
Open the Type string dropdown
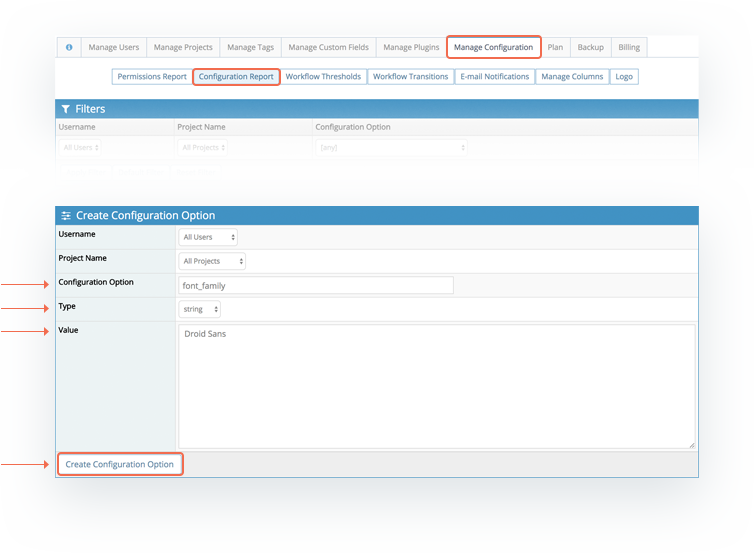pos(200,309)
